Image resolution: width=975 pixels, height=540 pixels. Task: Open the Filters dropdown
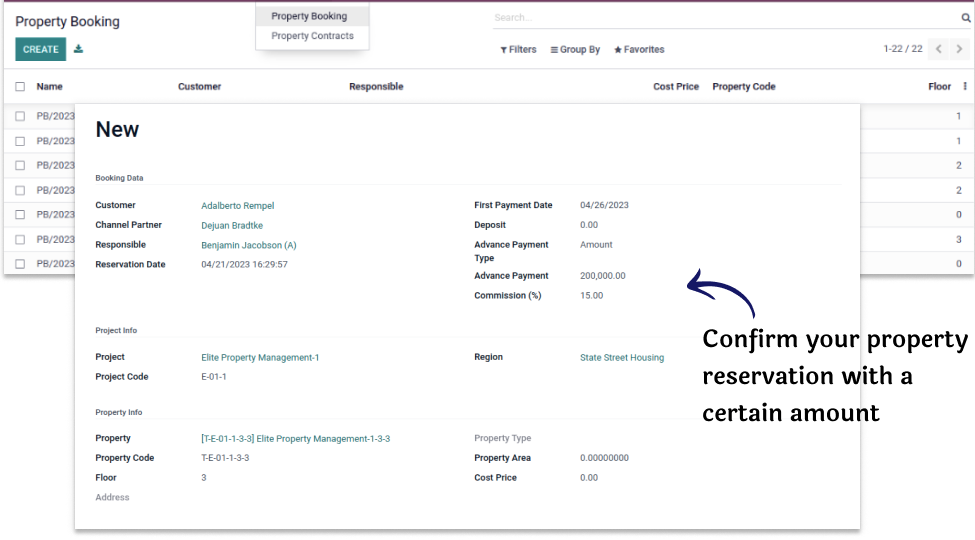[x=518, y=49]
